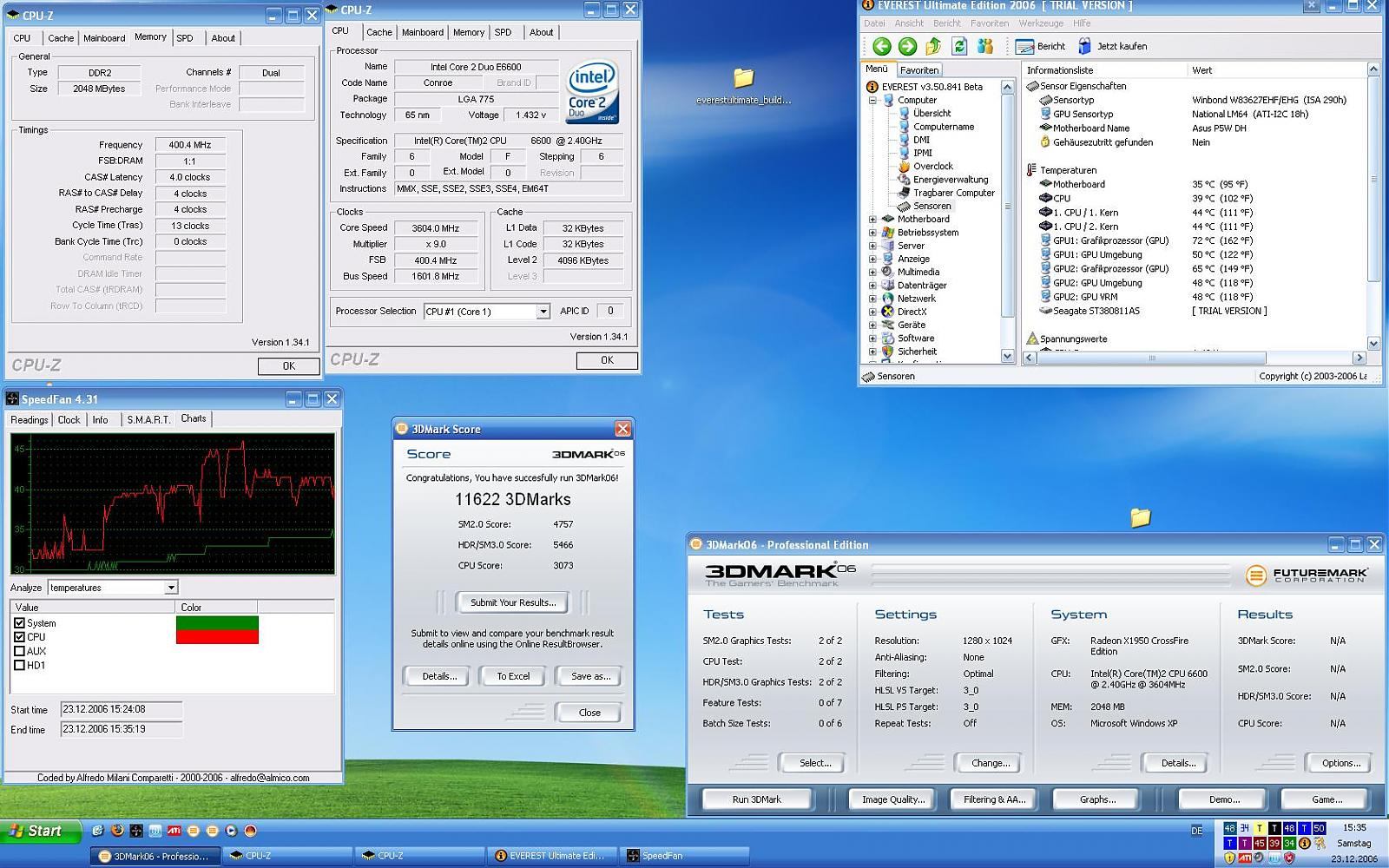
Task: Expand the Netzwerk node in EVEREST
Action: click(x=872, y=299)
